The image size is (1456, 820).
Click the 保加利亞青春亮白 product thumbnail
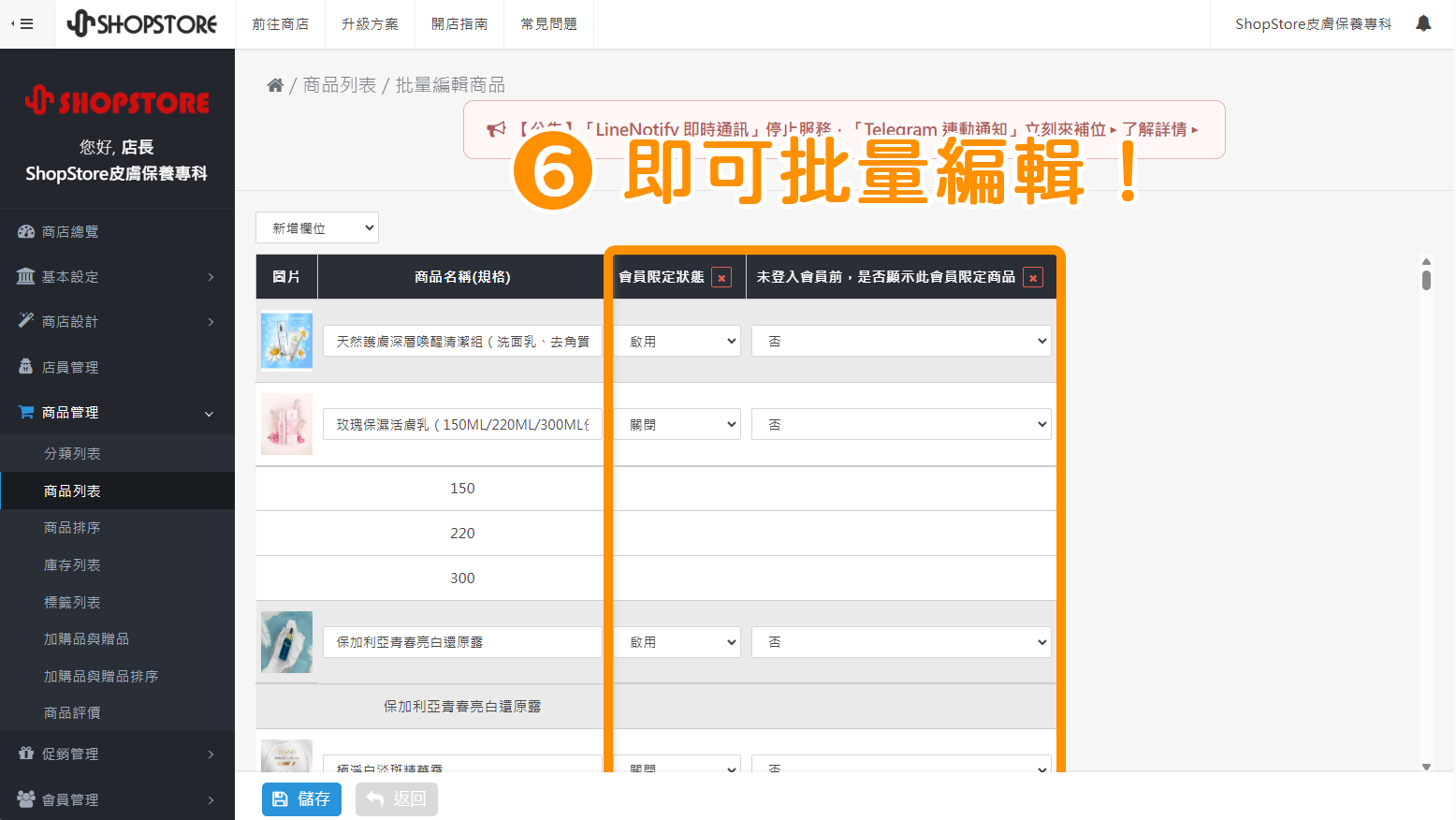286,642
